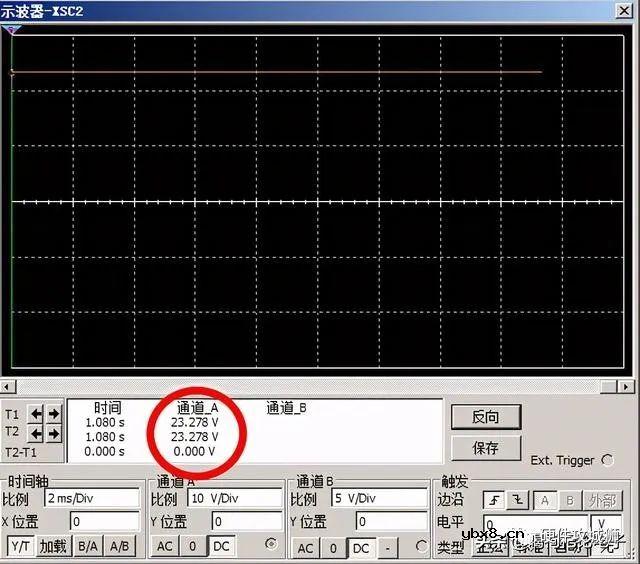The width and height of the screenshot is (640, 564).
Task: Switch timebase to Y/T mode
Action: click(x=20, y=546)
